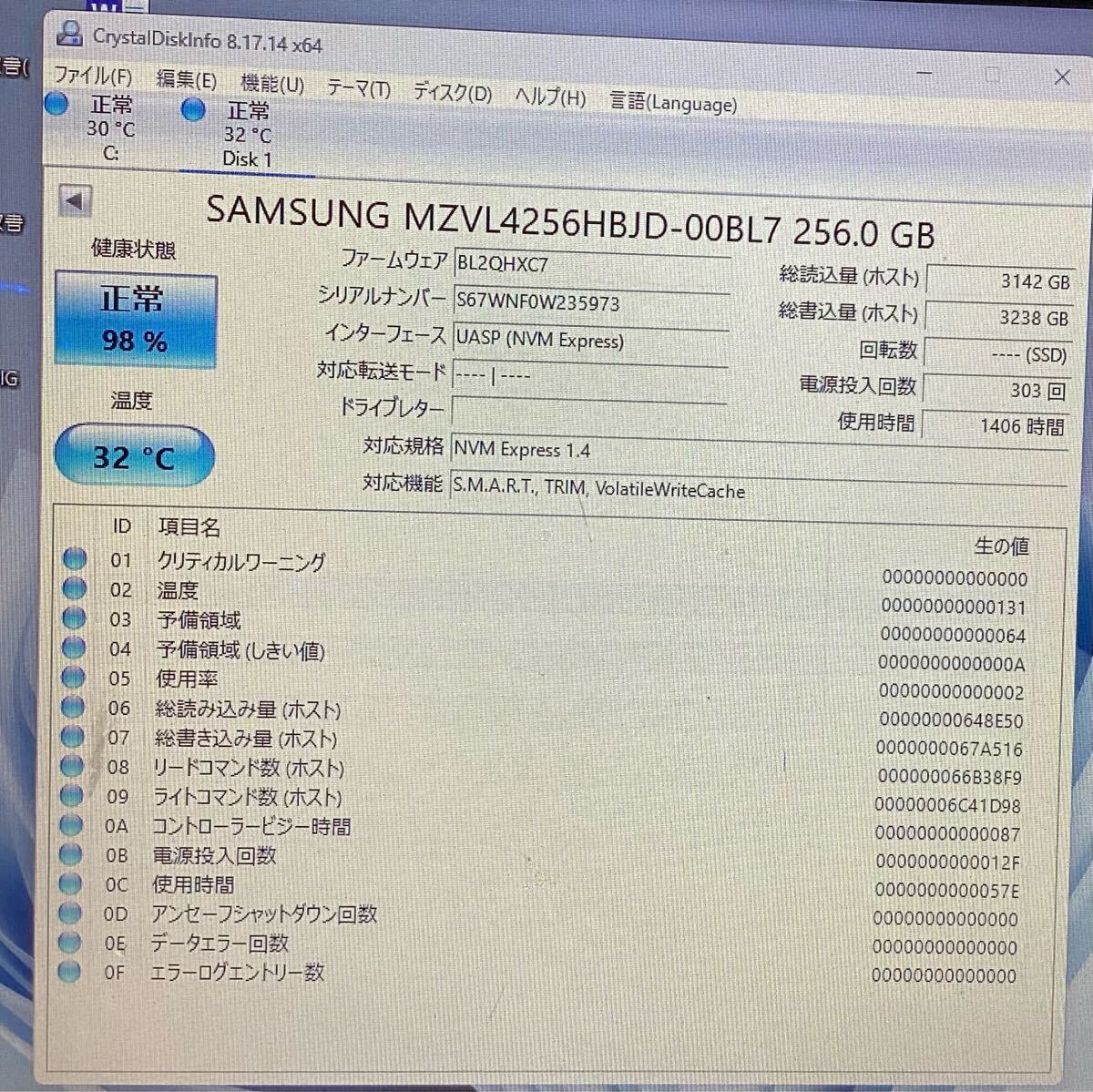1093x1092 pixels.
Task: Click the 電源投入回数 value 303 回
Action: (995, 389)
